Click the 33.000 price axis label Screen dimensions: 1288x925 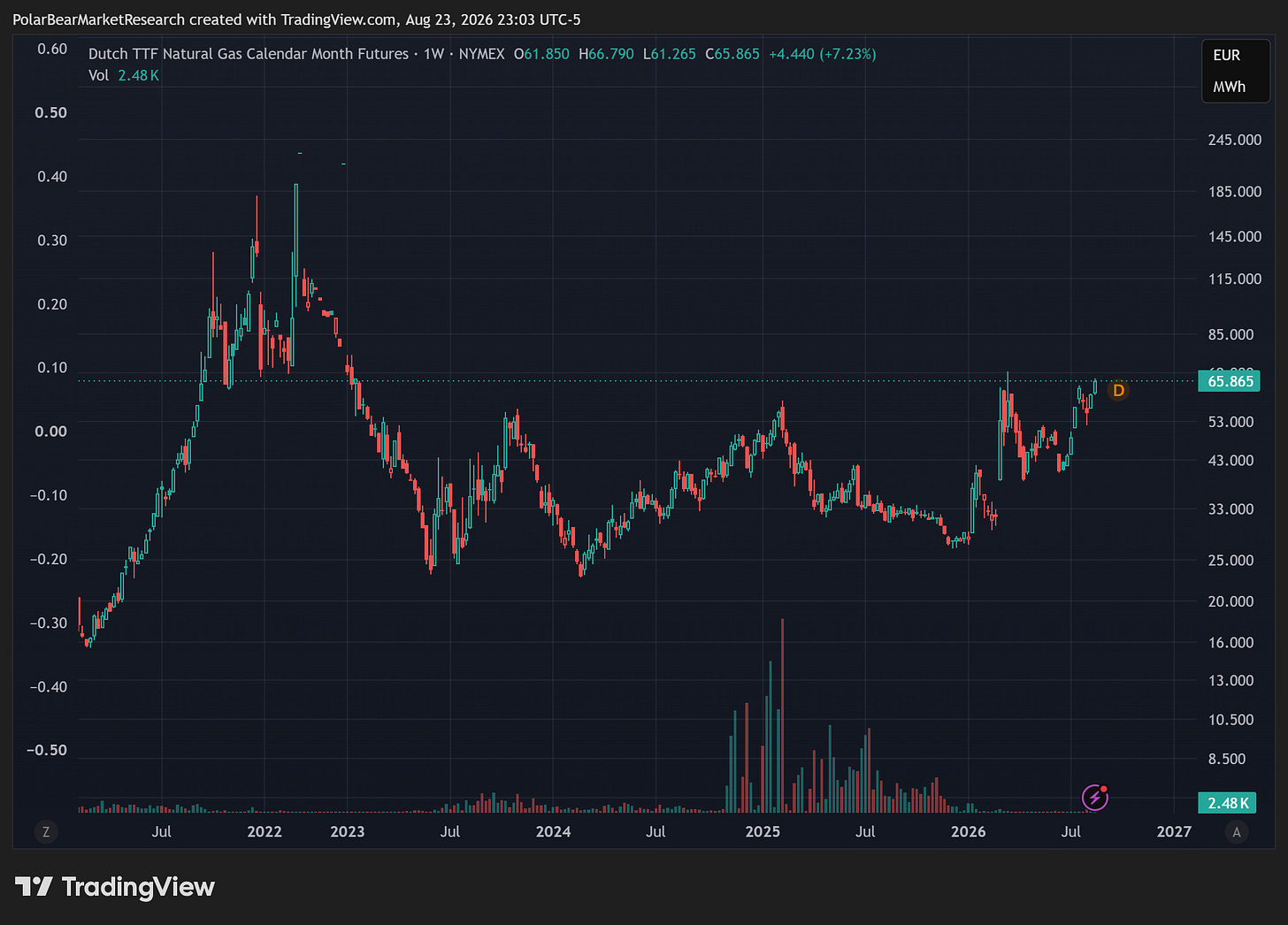pos(1231,509)
